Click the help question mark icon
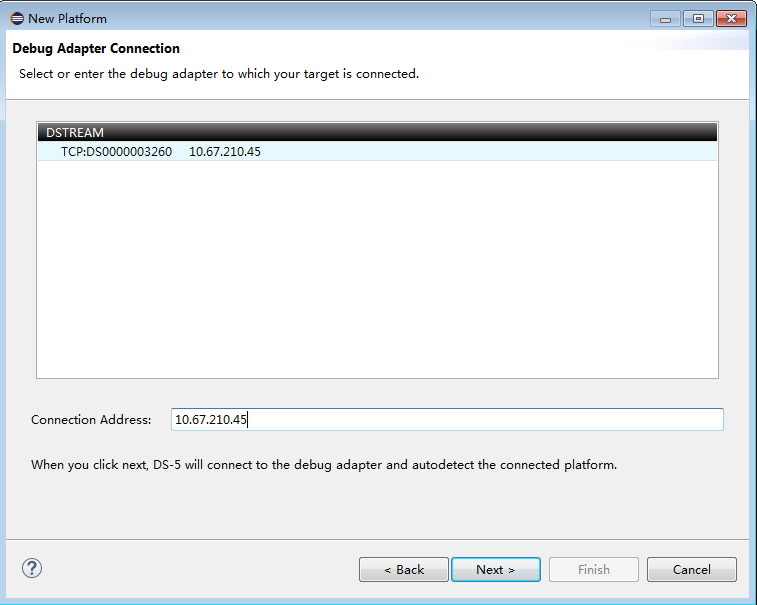Screen dimensions: 757x605 (32, 569)
